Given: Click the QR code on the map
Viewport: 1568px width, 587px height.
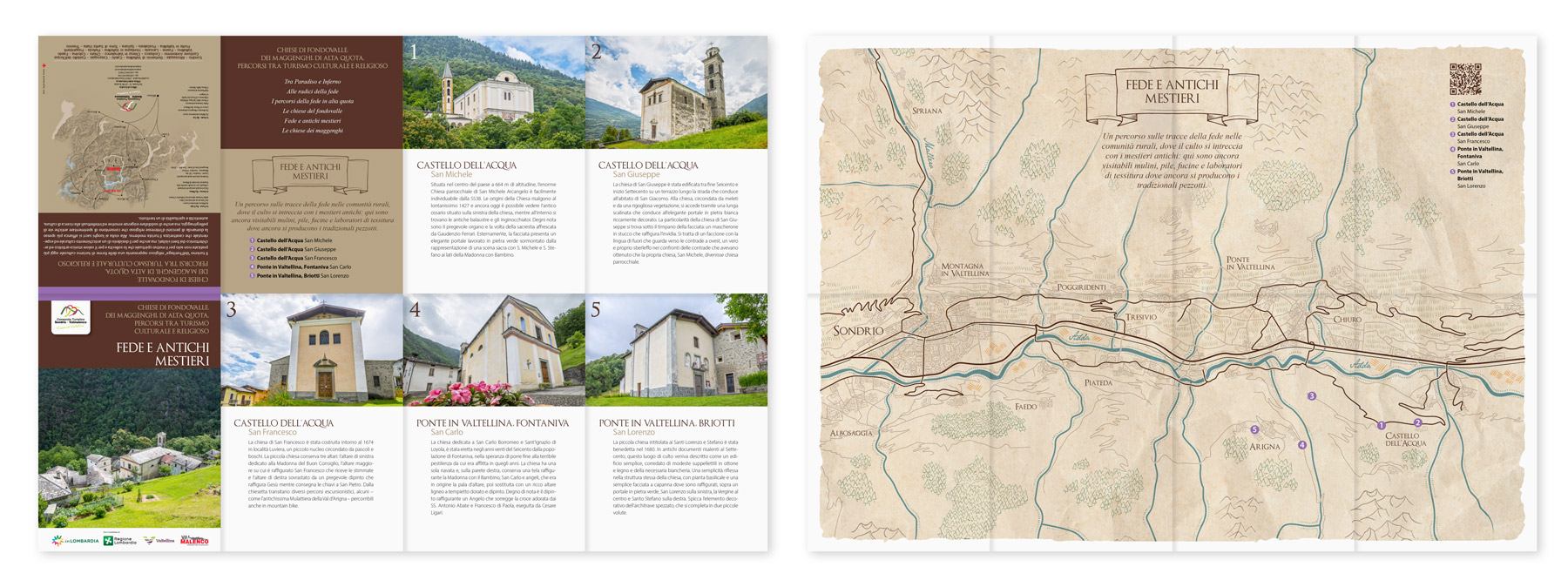Looking at the screenshot, I should pyautogui.click(x=1465, y=79).
